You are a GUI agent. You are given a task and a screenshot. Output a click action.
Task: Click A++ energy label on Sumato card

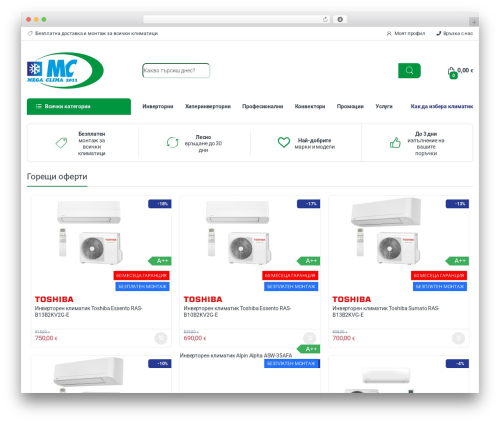click(457, 261)
